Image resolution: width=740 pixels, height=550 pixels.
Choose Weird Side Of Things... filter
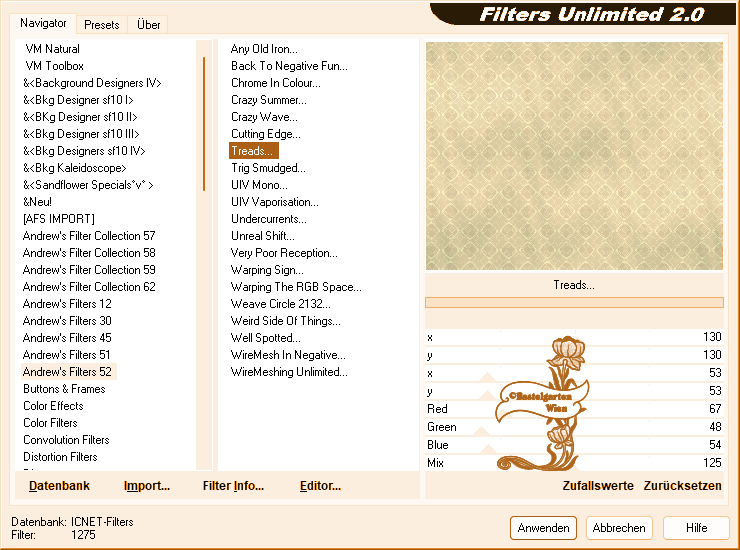click(286, 321)
